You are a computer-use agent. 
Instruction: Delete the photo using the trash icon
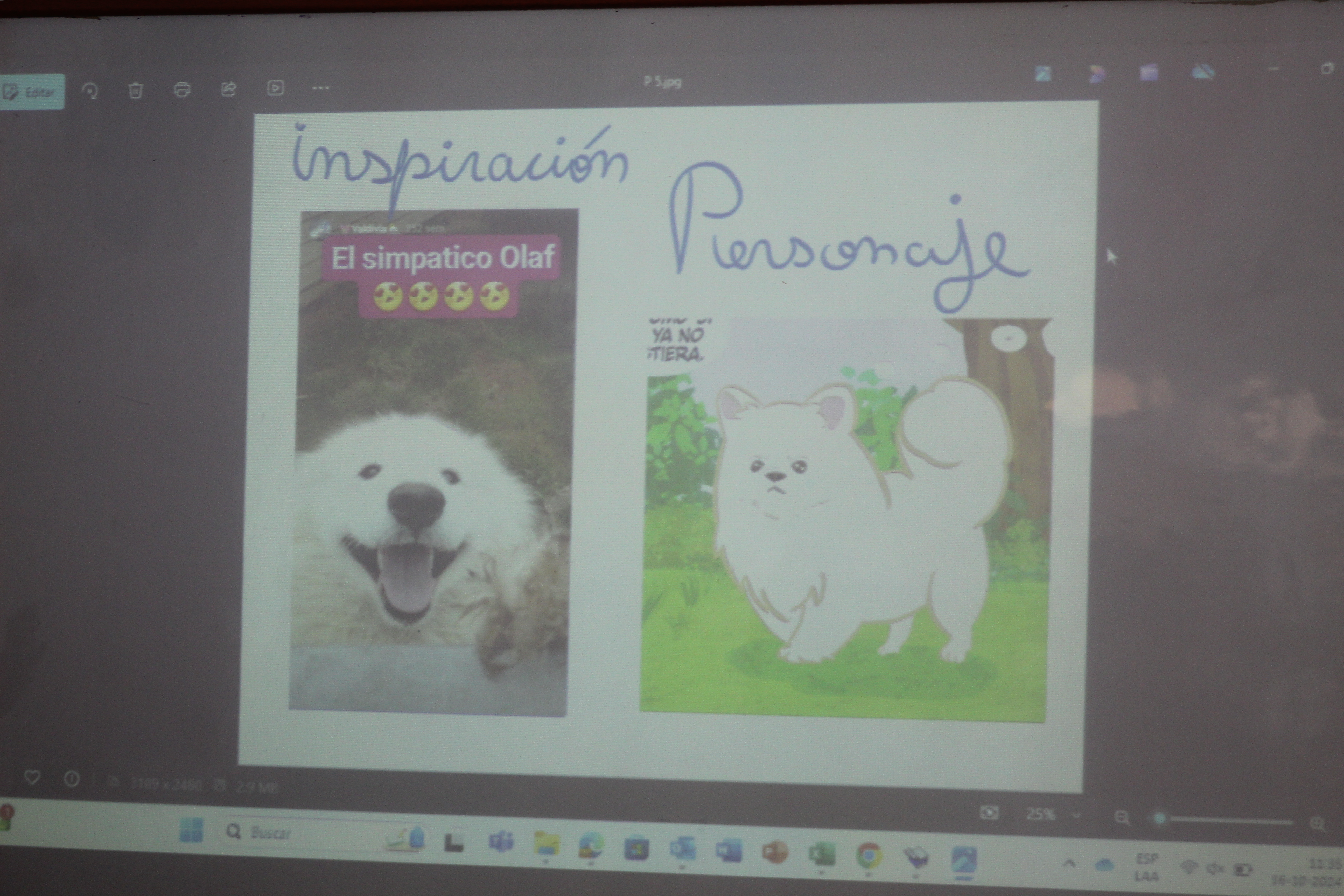pos(135,90)
